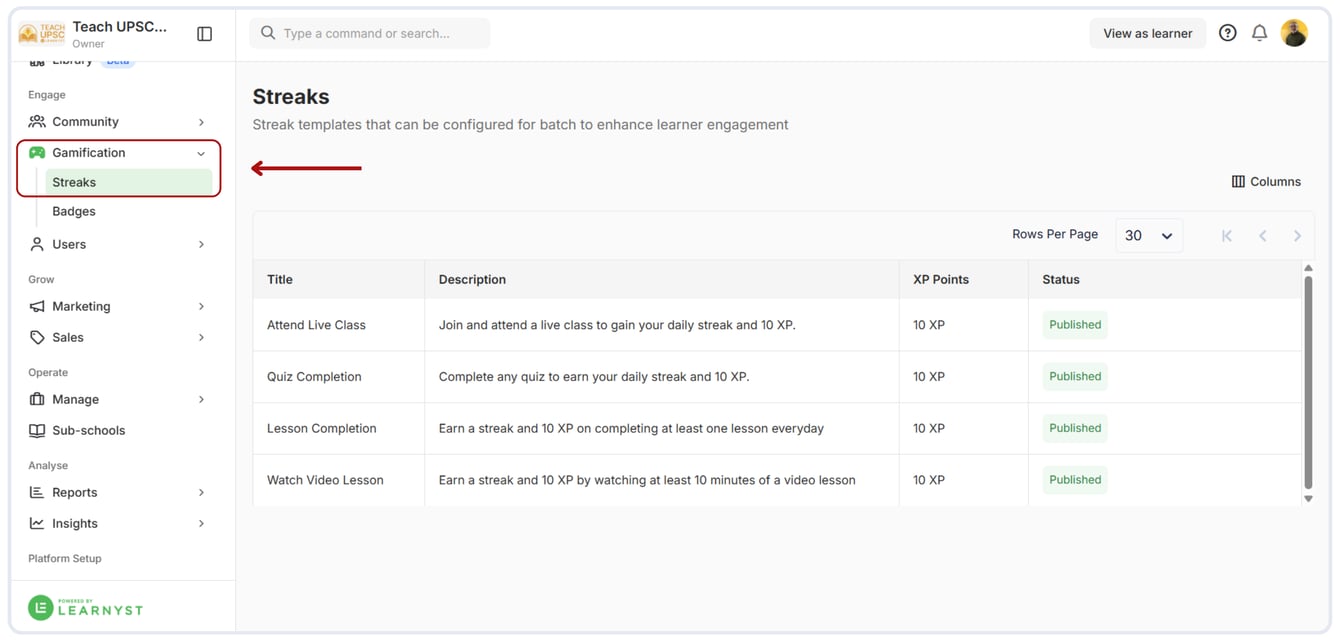Click the Columns button label

click(1275, 182)
